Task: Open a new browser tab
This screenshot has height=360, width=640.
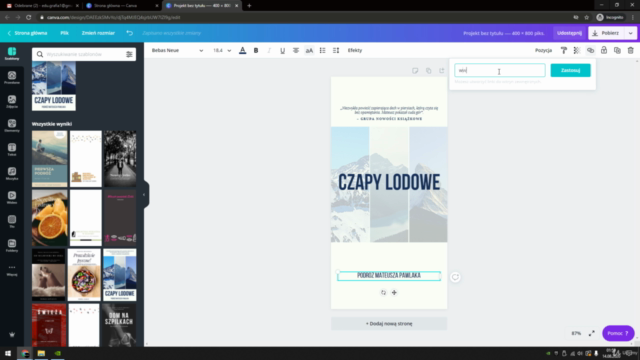Action: 249,6
